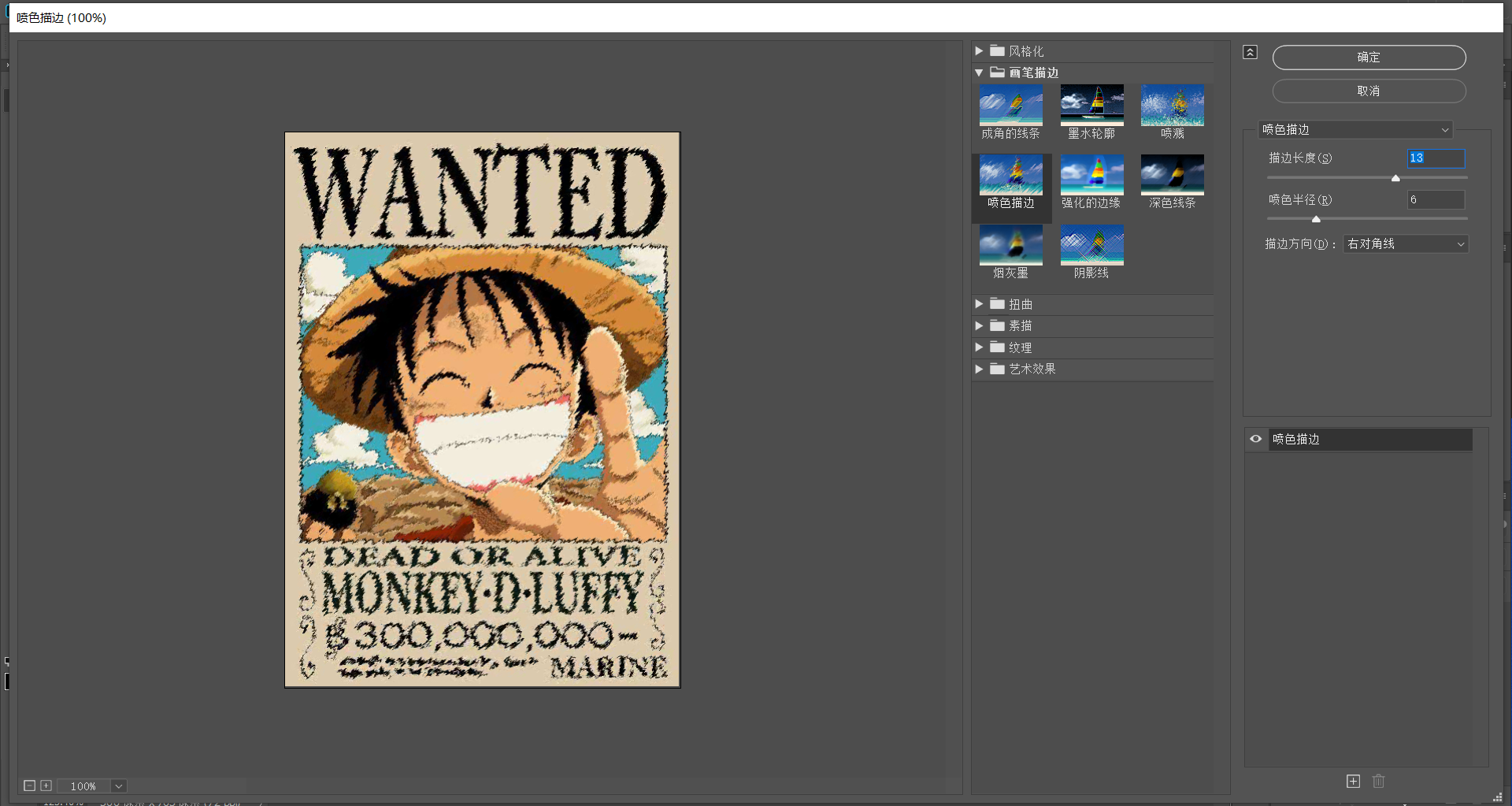Click the 扭曲 folder icon
The image size is (1512, 806).
[997, 304]
